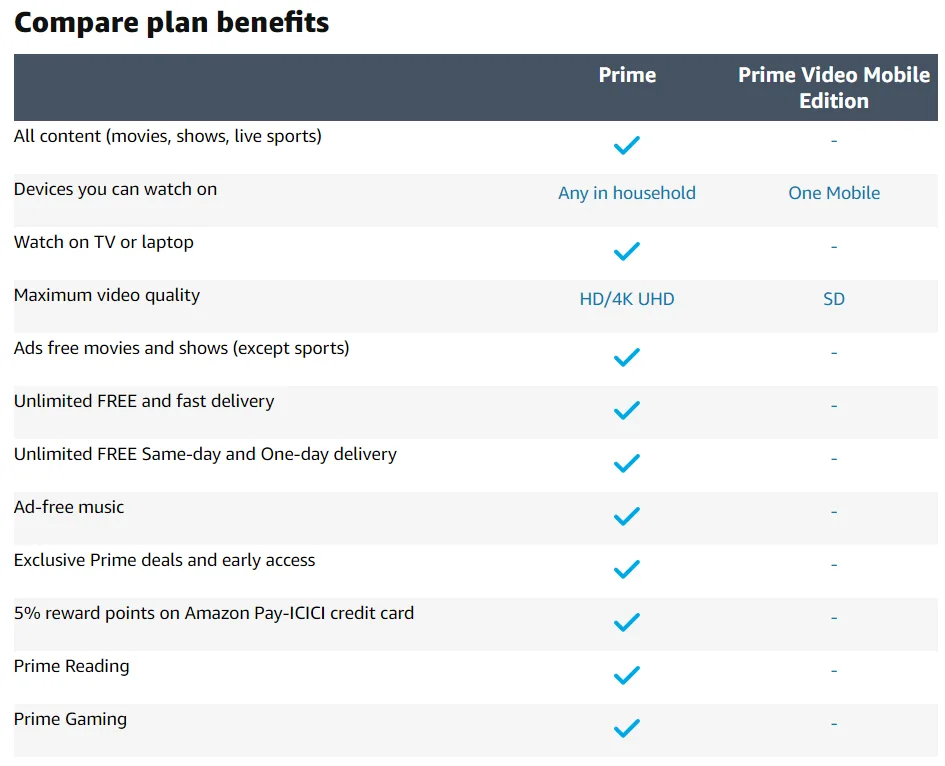Click the 'Maximum video quality' row label
This screenshot has height=766, width=945.
pos(107,295)
